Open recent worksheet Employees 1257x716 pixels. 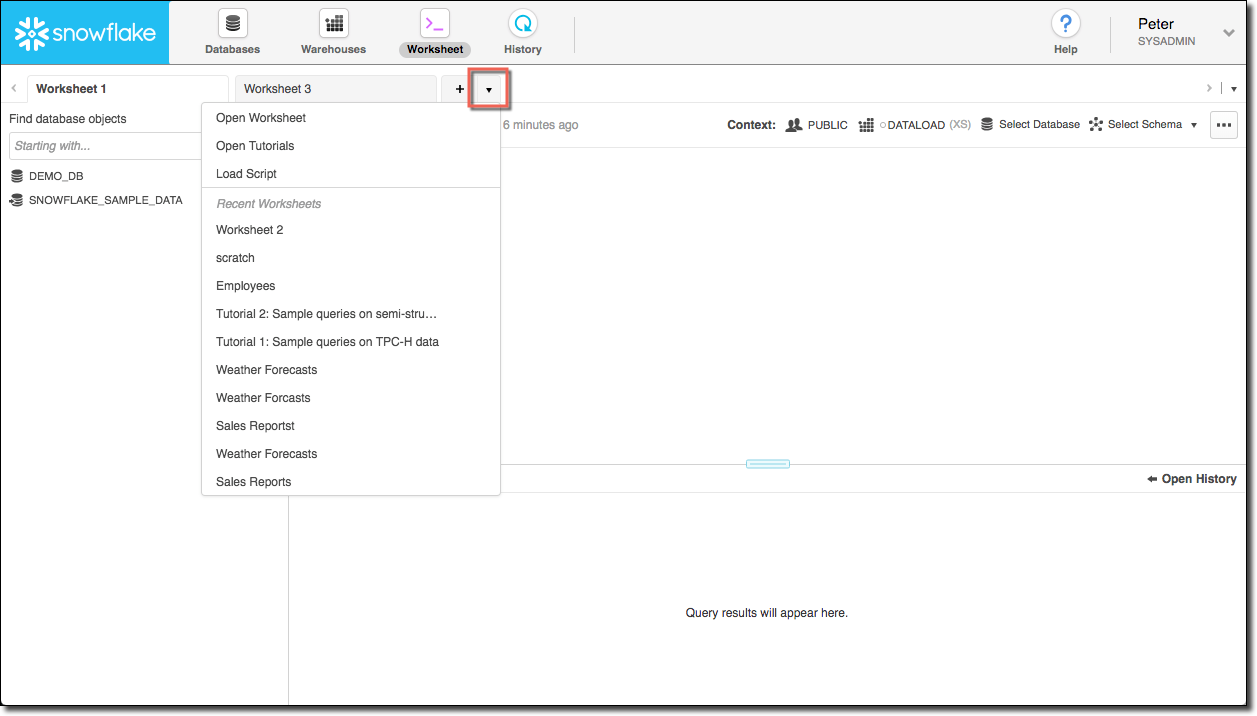click(x=351, y=286)
